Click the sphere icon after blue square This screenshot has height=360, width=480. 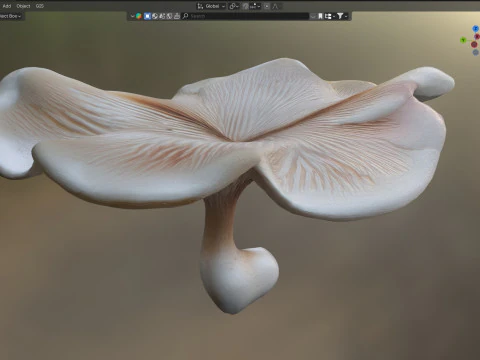pyautogui.click(x=155, y=16)
